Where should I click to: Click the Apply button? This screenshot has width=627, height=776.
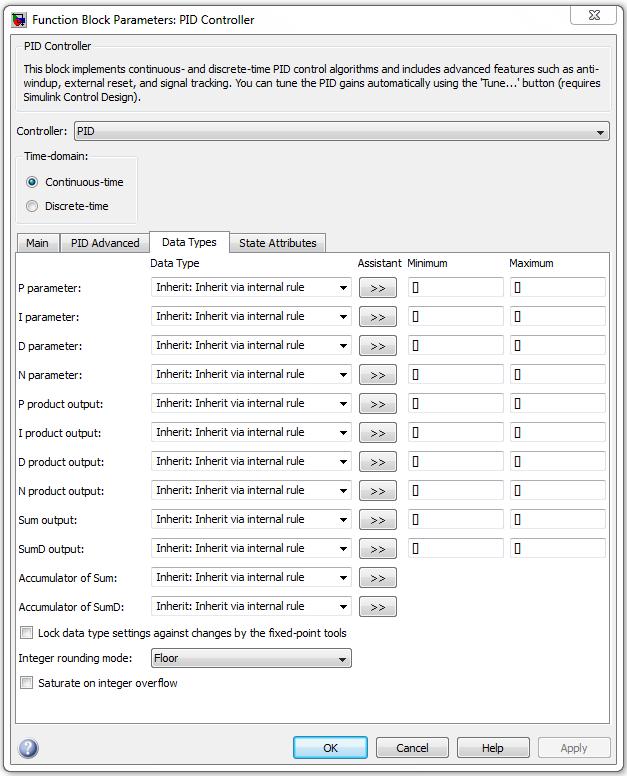point(574,748)
